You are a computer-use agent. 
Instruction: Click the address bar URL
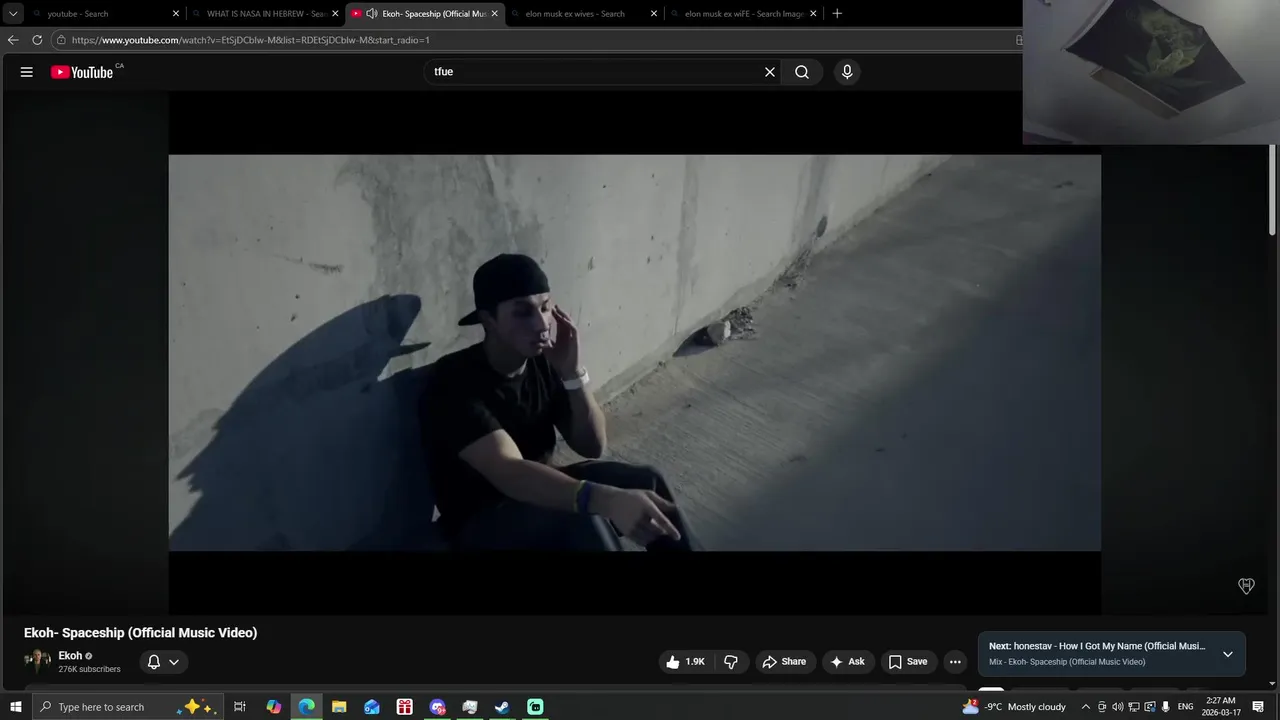tap(250, 40)
